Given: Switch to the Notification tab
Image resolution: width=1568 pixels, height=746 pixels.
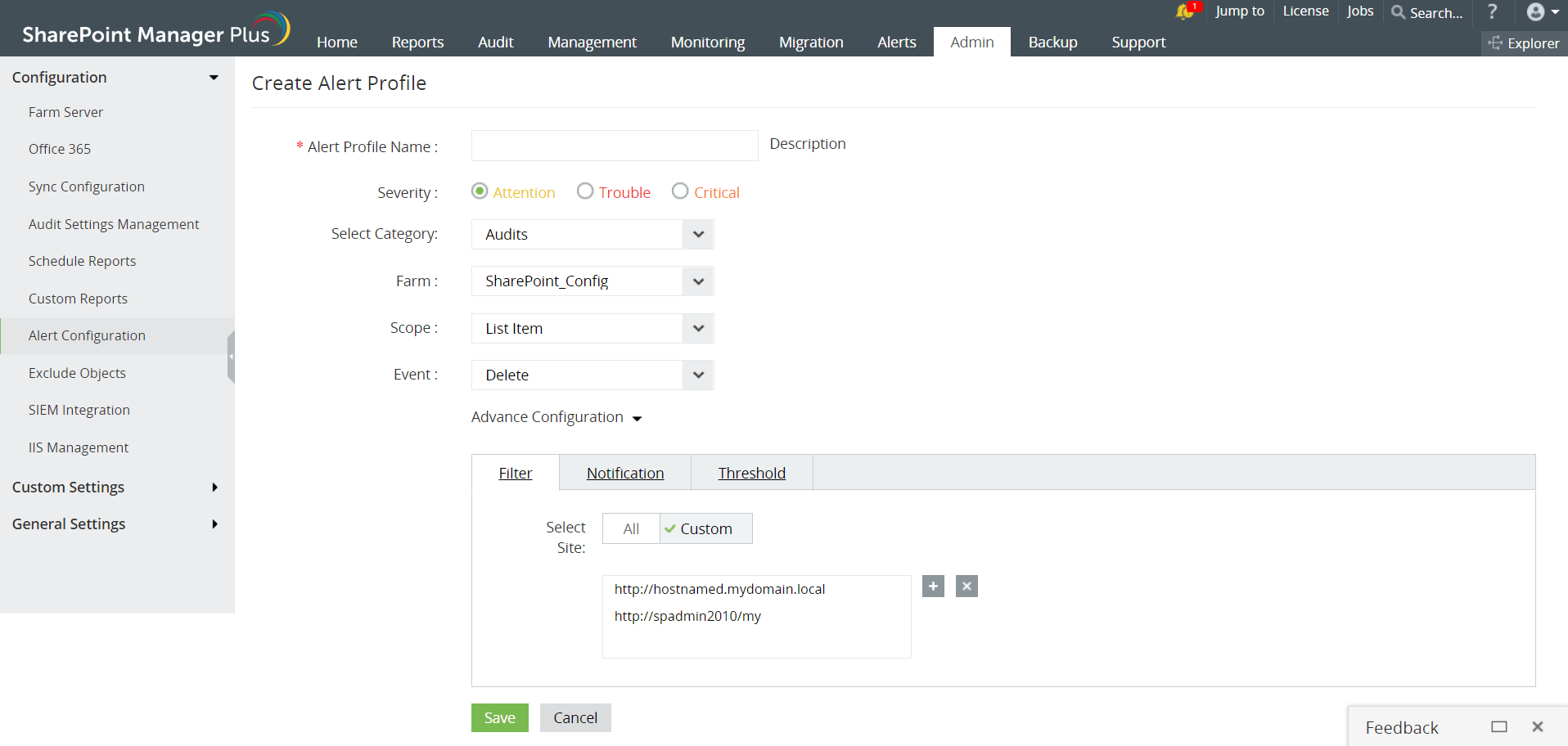Looking at the screenshot, I should 625,473.
